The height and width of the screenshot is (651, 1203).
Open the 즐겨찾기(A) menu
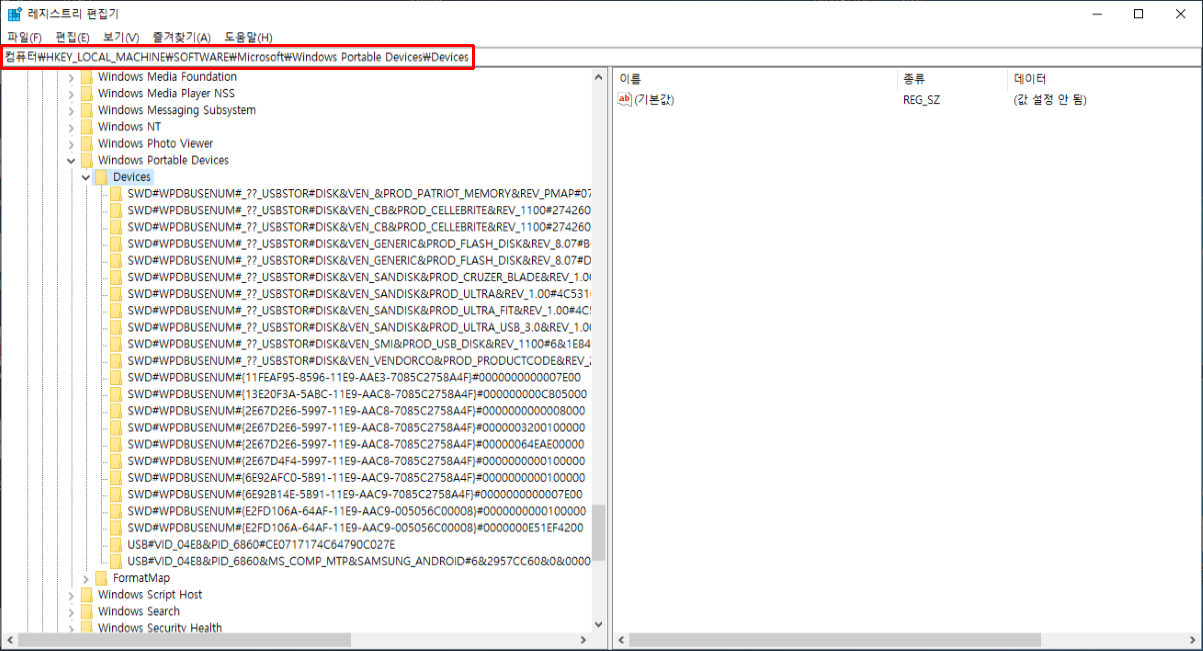coord(182,37)
